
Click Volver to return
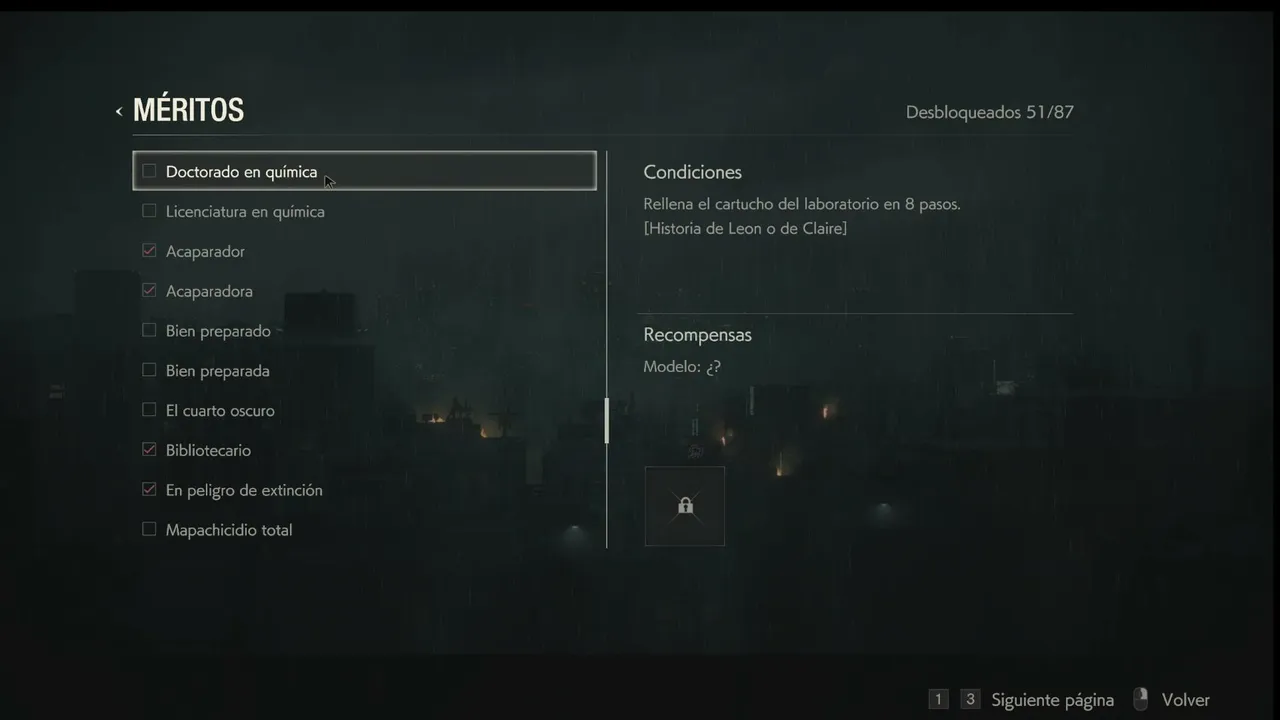coord(1186,700)
